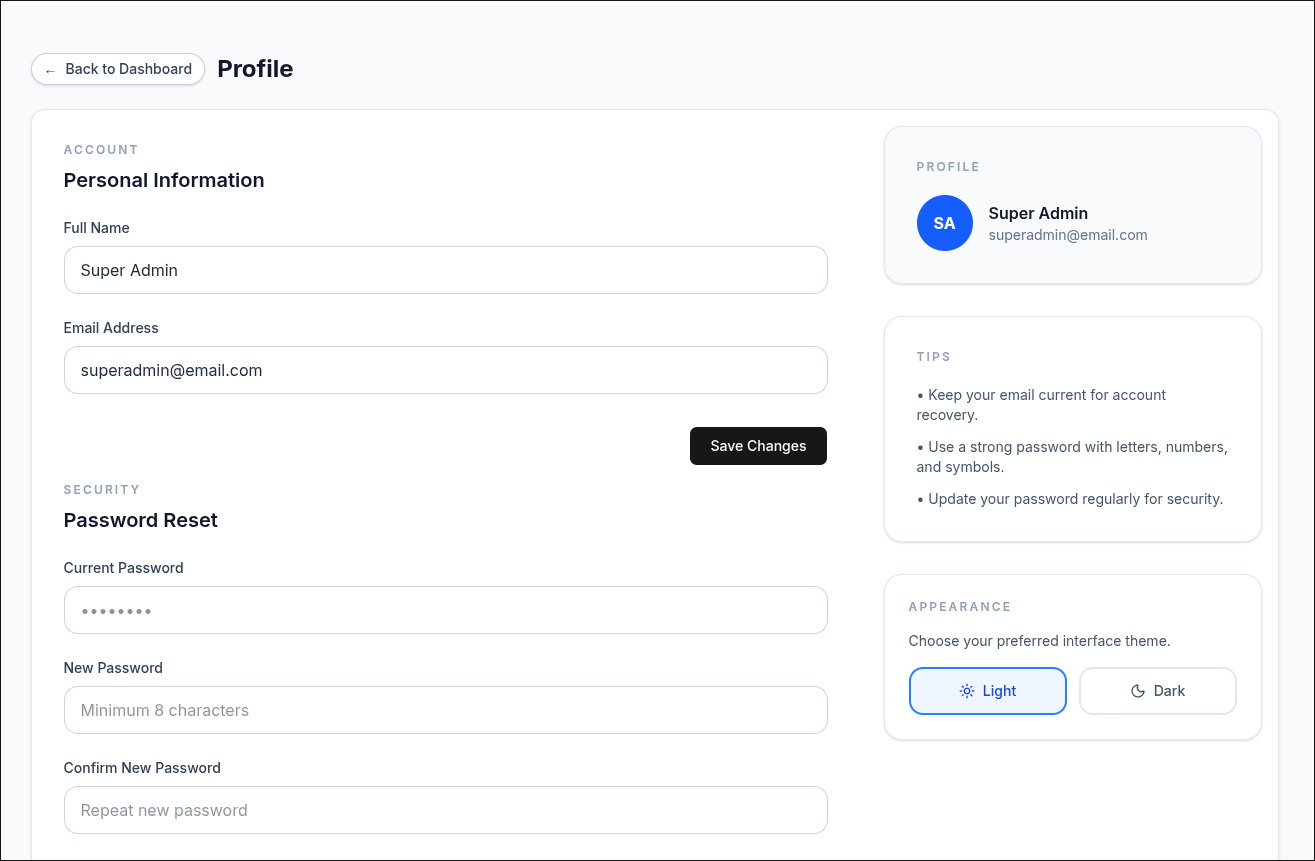Click the tip about keeping email current
The width and height of the screenshot is (1315, 861).
click(1041, 405)
